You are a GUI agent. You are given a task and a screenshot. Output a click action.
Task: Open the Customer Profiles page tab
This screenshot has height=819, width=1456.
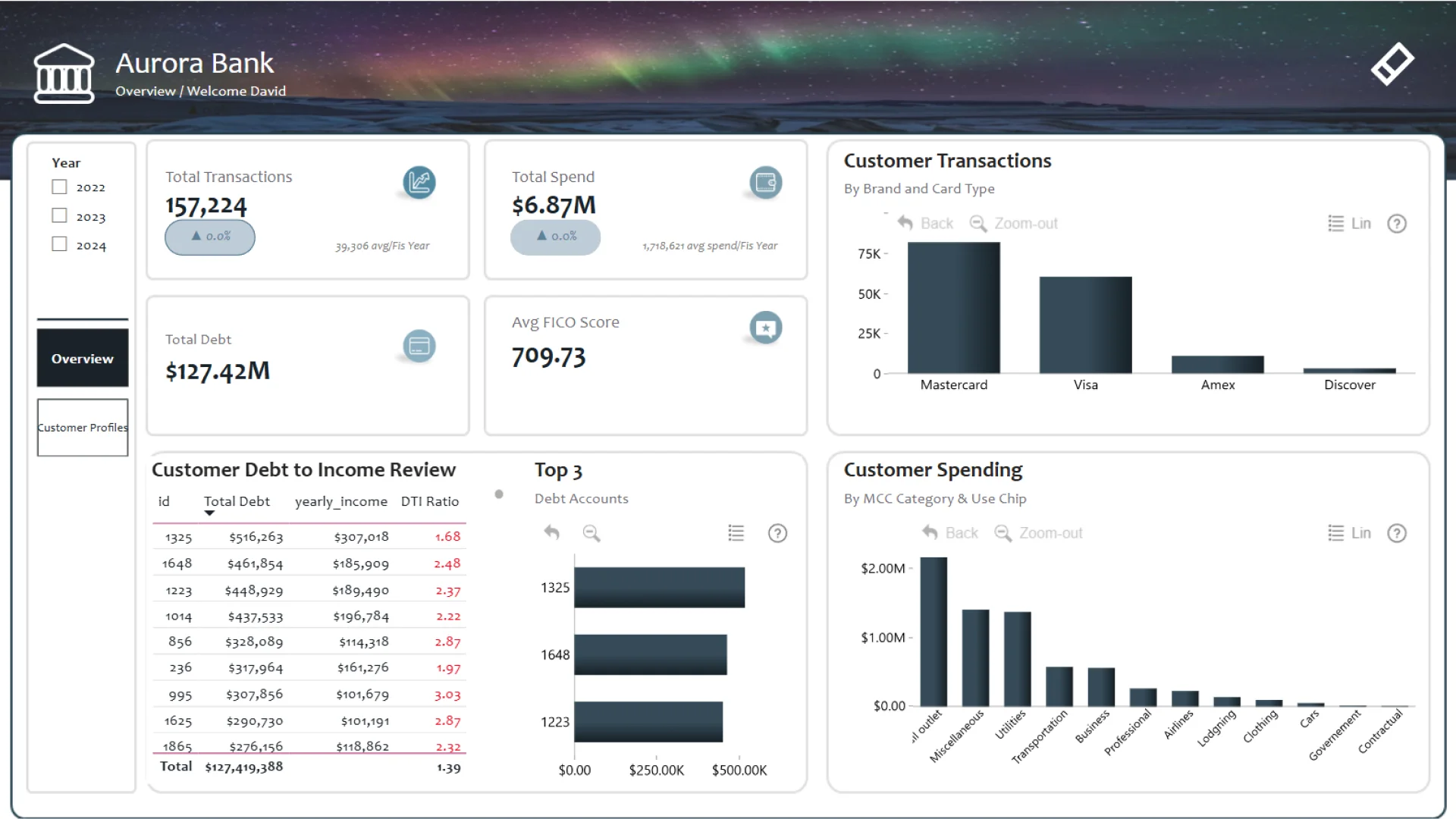coord(83,428)
